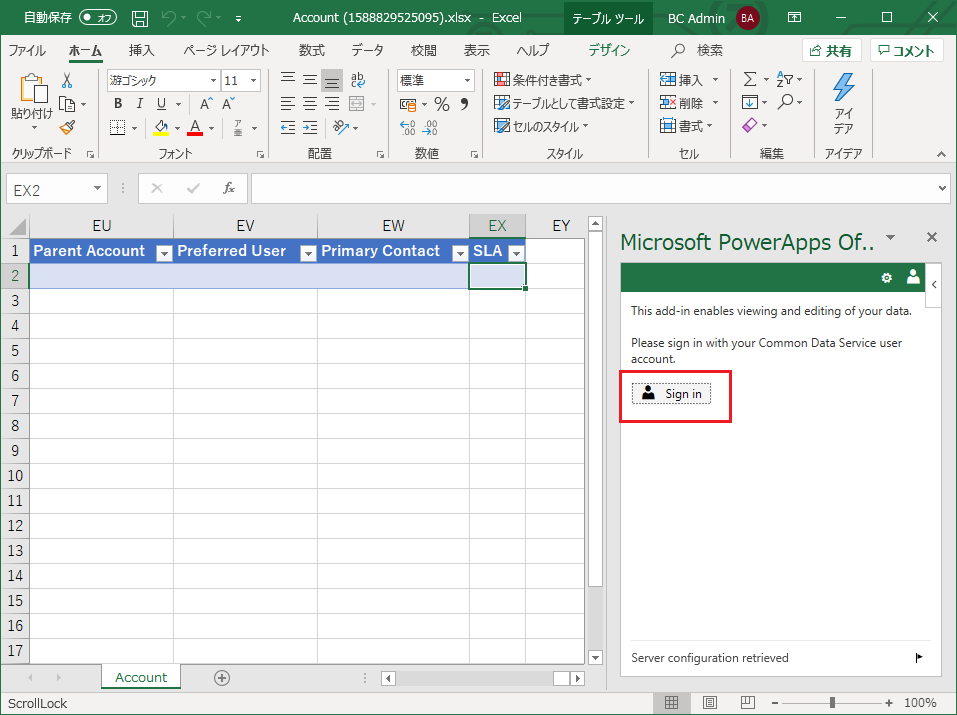Viewport: 957px width, 715px height.
Task: Click the text Orientation icon
Action: click(341, 128)
